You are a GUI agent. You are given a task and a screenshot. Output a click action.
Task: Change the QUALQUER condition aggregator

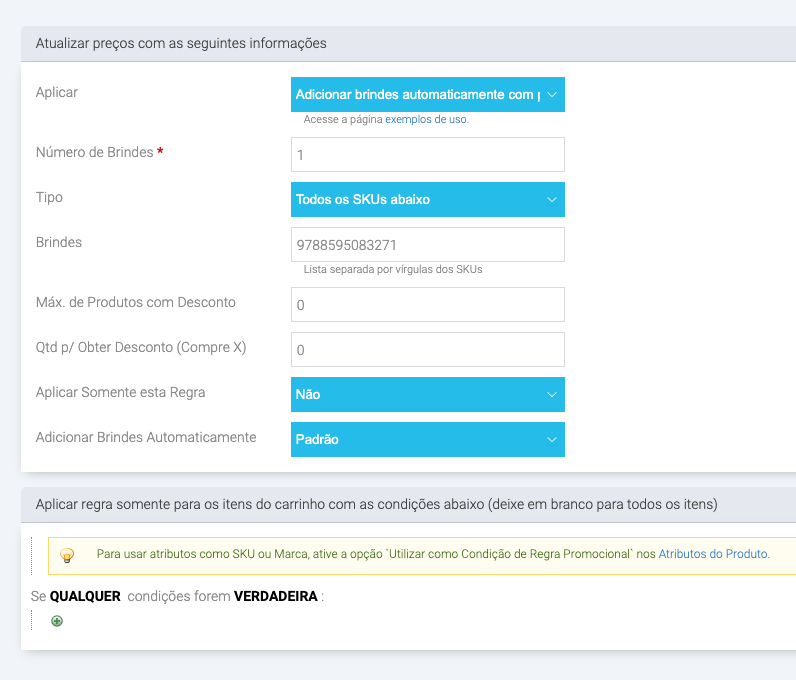85,597
